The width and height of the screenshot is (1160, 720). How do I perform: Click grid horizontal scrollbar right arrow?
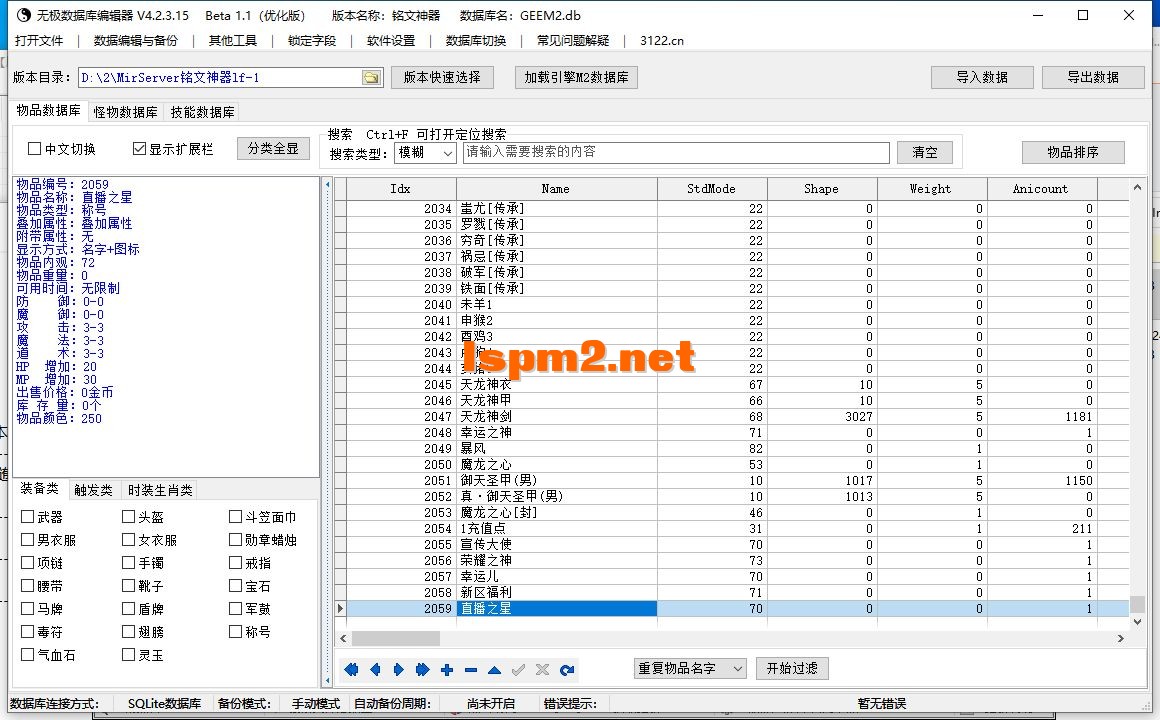[1120, 638]
